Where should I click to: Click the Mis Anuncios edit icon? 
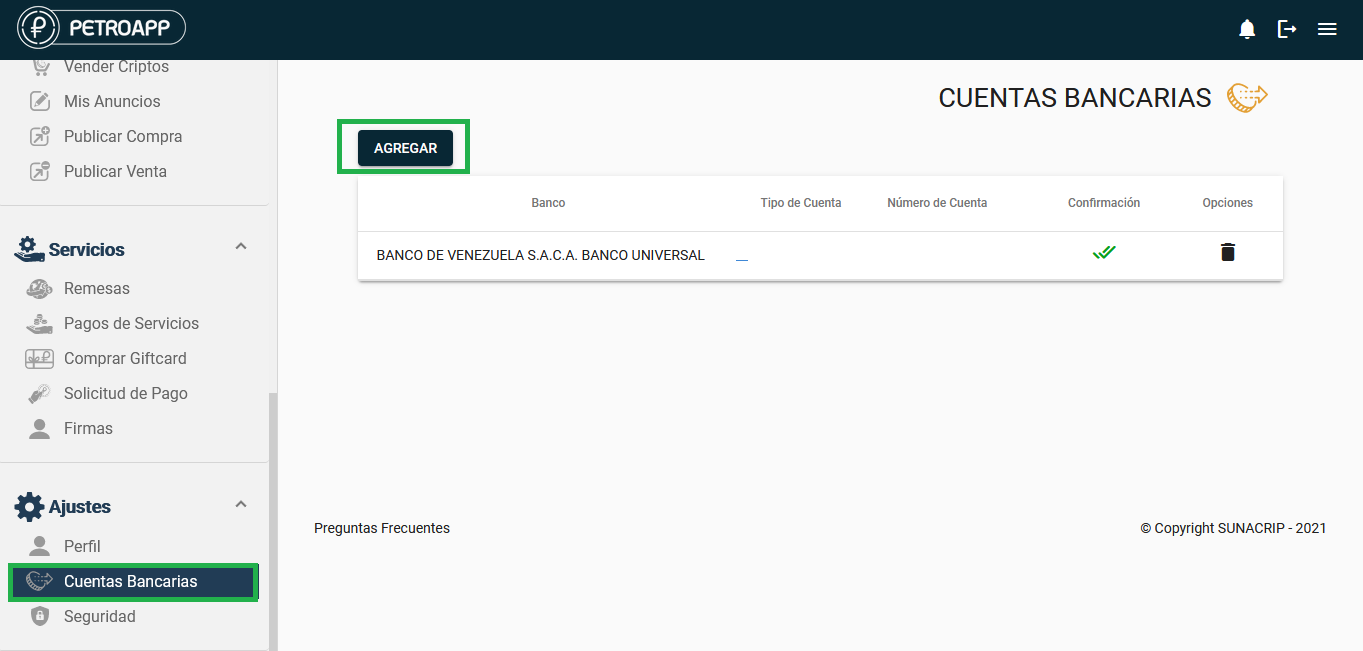coord(40,101)
